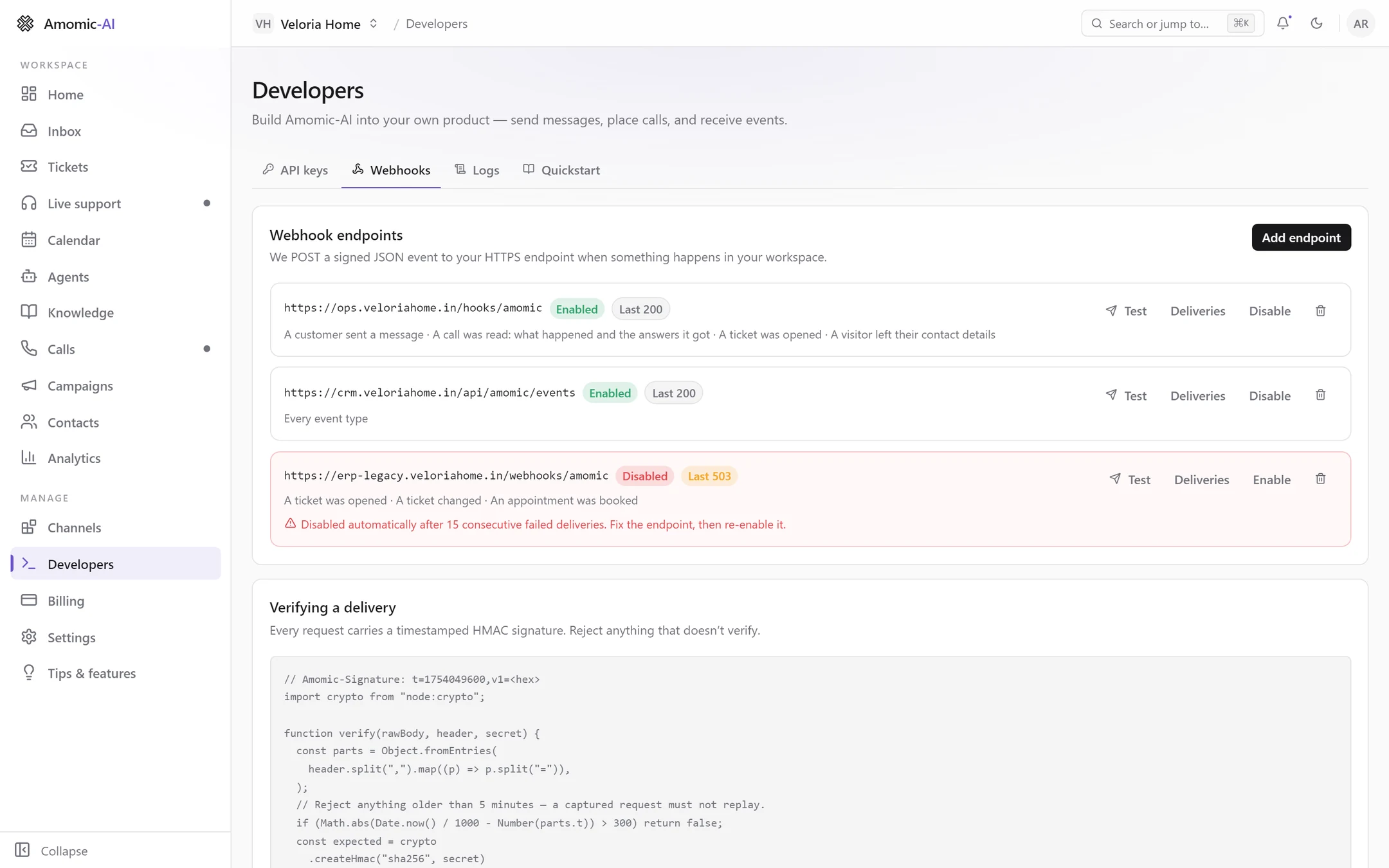This screenshot has height=868, width=1389.
Task: Click the erp-legacy.veloriahome.in webhook URL
Action: [x=446, y=476]
